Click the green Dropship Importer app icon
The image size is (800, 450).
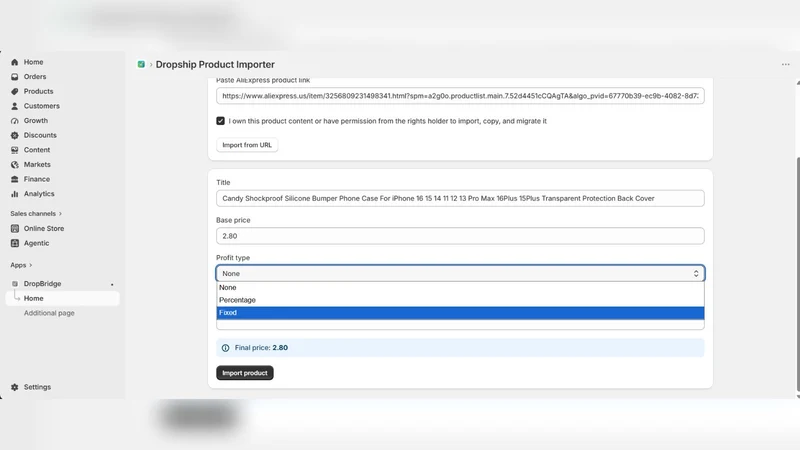[x=141, y=64]
